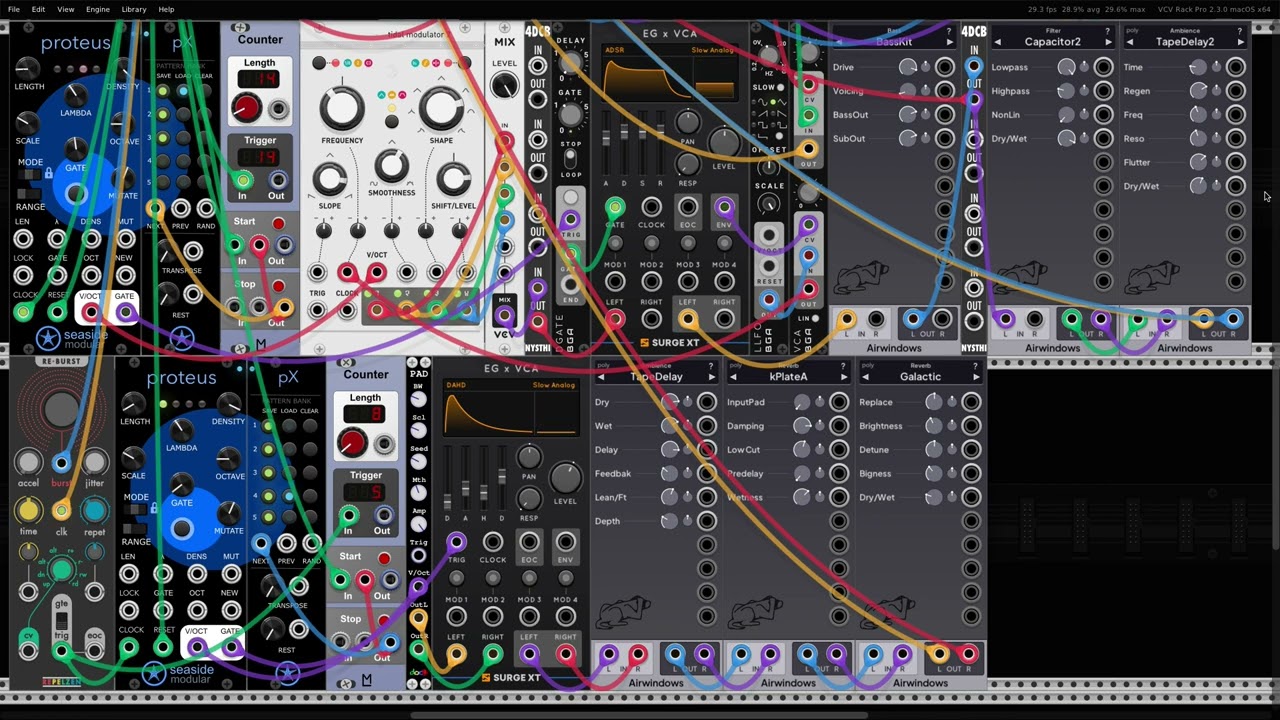Open the Edit menu

click(38, 9)
